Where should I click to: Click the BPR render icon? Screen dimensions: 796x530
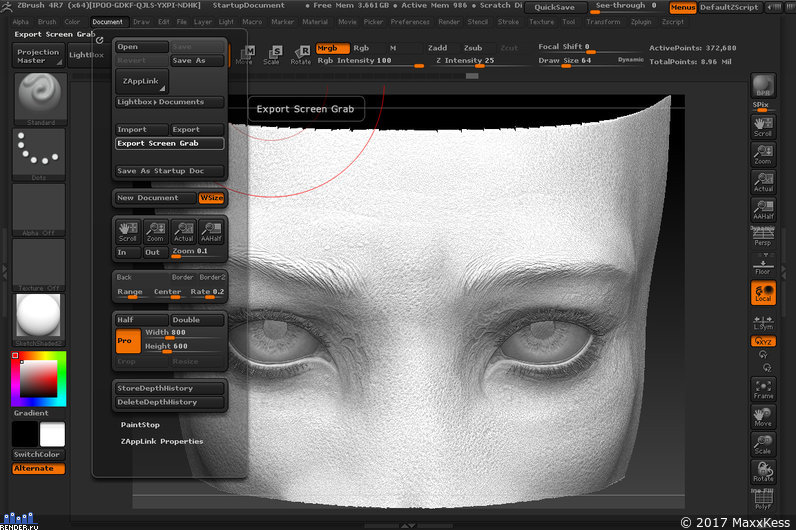[x=763, y=86]
